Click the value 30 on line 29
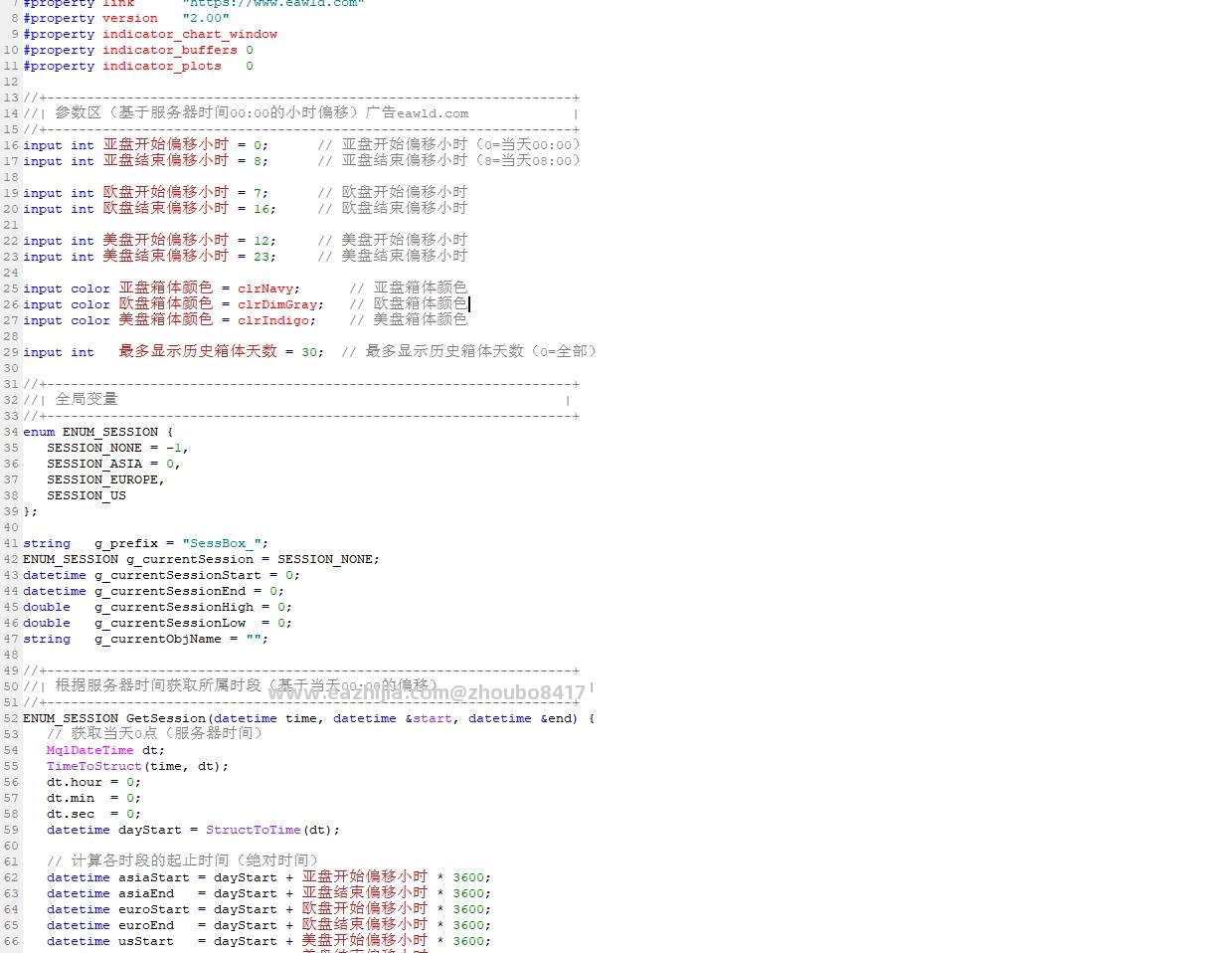This screenshot has height=953, width=1232. 309,352
